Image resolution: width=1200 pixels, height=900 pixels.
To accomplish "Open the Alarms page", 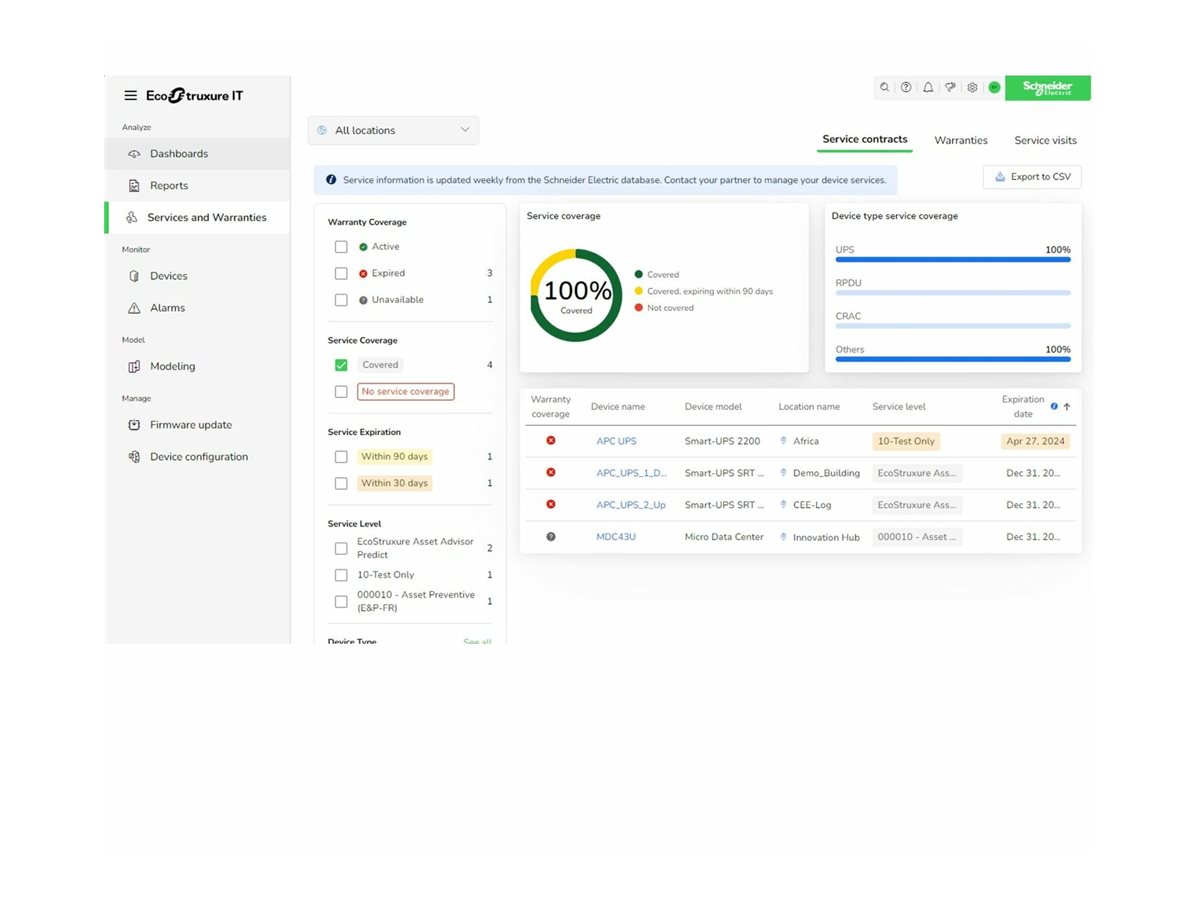I will point(165,307).
